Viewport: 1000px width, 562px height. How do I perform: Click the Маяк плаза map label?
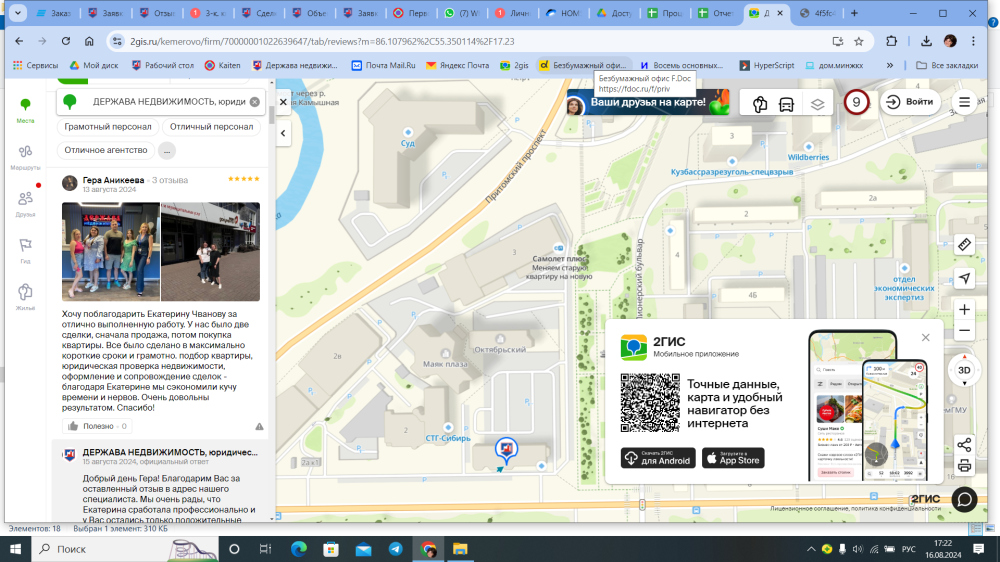point(445,364)
